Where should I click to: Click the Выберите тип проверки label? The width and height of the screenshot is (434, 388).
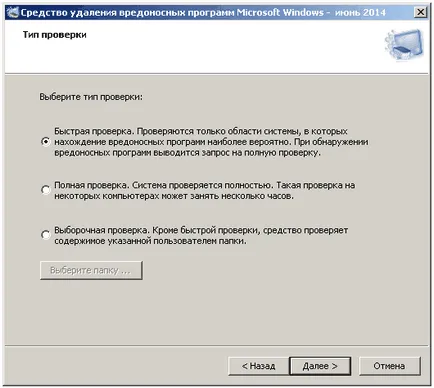tap(91, 97)
